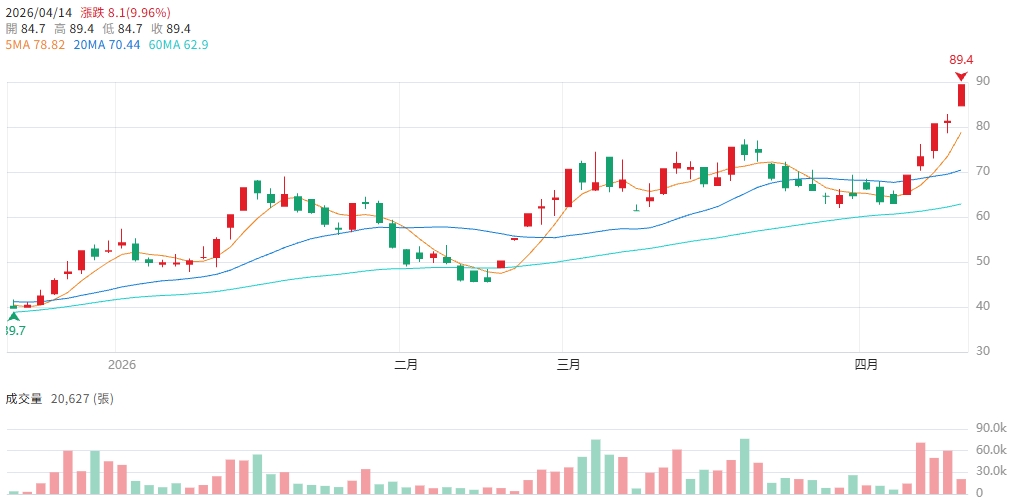Image resolution: width=1016 pixels, height=504 pixels.
Task: Toggle the 20MA legend line
Action: pyautogui.click(x=107, y=45)
